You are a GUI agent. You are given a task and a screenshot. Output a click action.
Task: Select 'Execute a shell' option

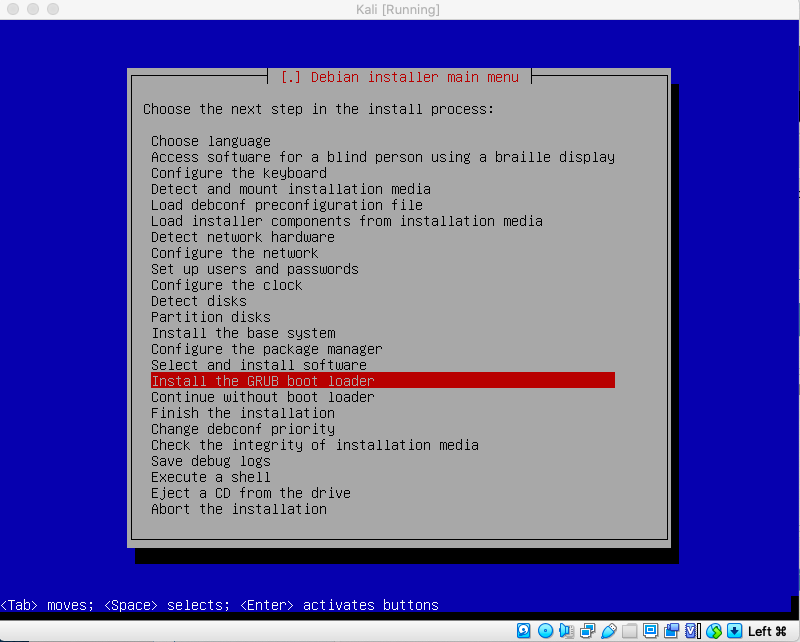click(210, 477)
